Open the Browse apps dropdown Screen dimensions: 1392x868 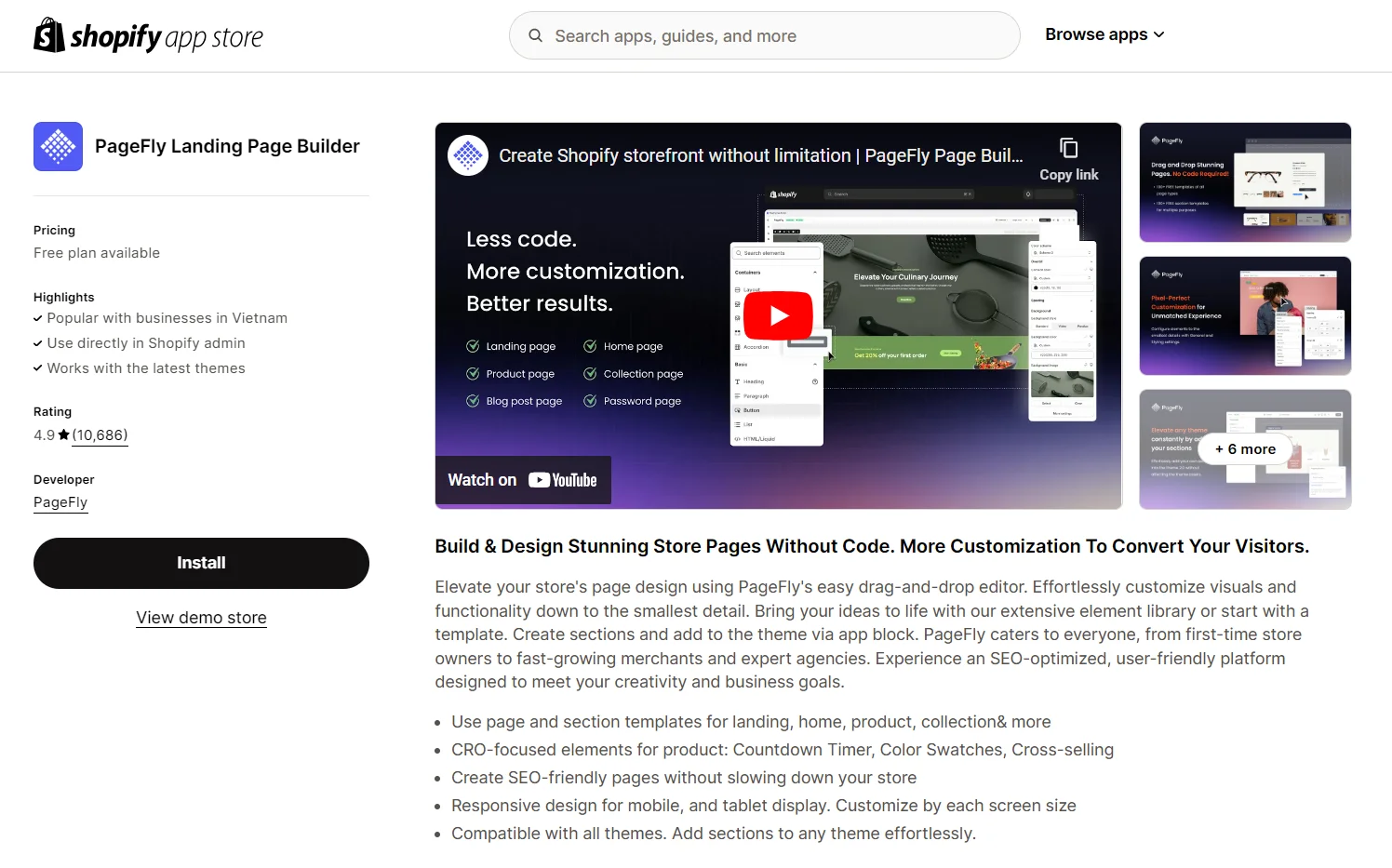pyautogui.click(x=1104, y=34)
